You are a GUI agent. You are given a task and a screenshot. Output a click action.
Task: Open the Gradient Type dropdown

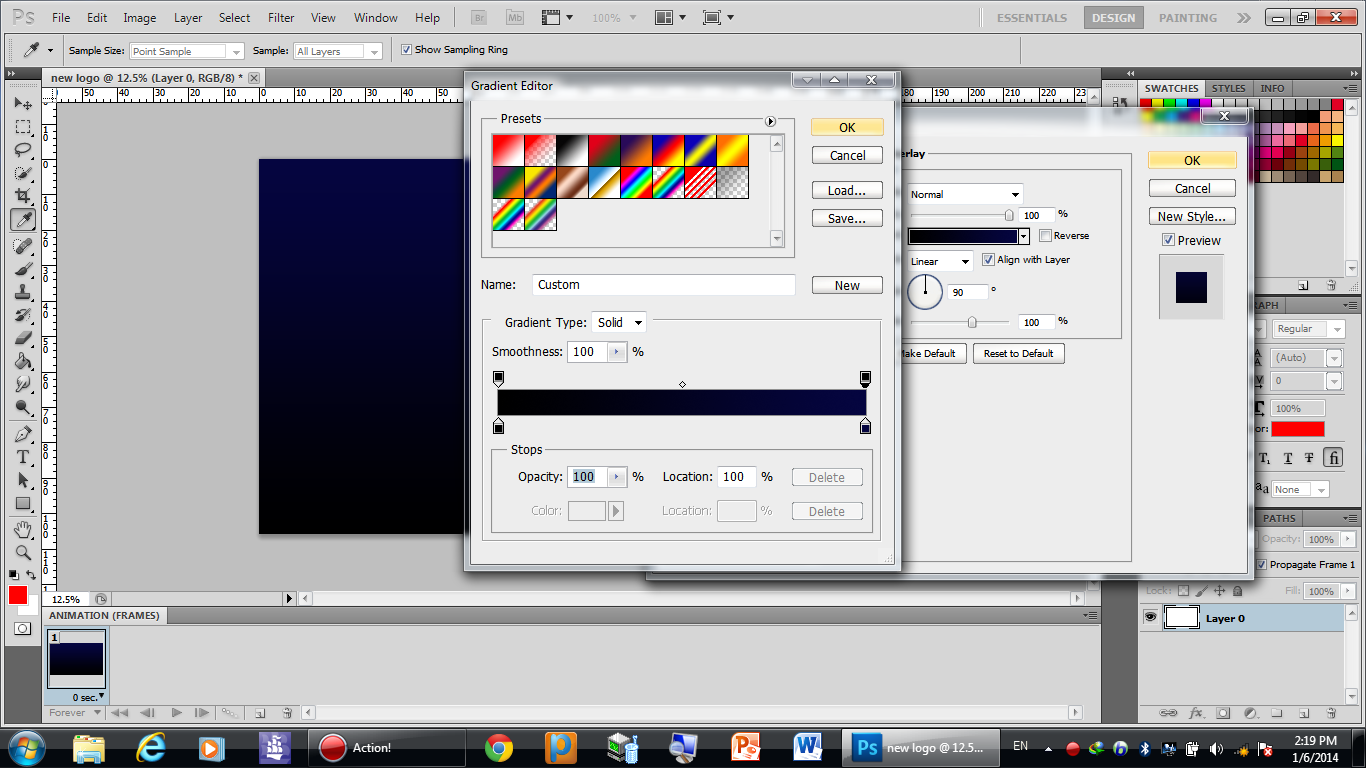pos(619,323)
